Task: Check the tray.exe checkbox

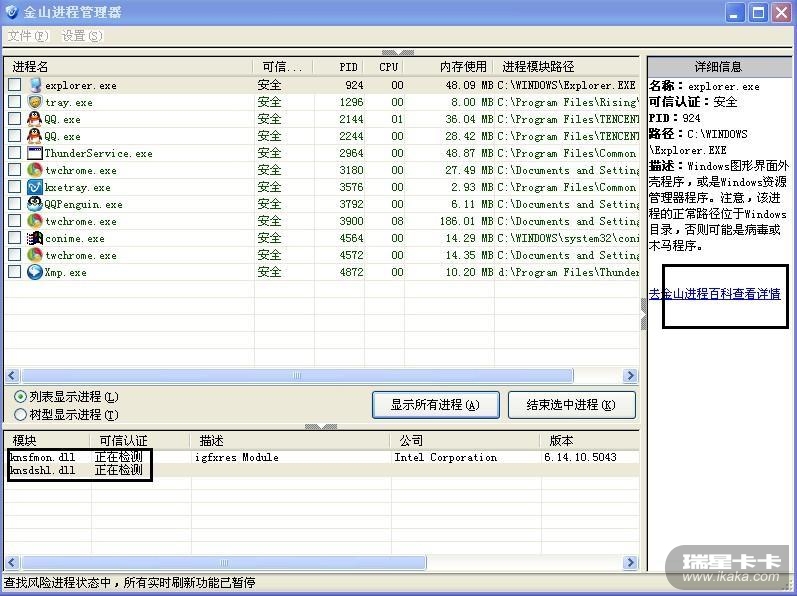Action: [15, 102]
